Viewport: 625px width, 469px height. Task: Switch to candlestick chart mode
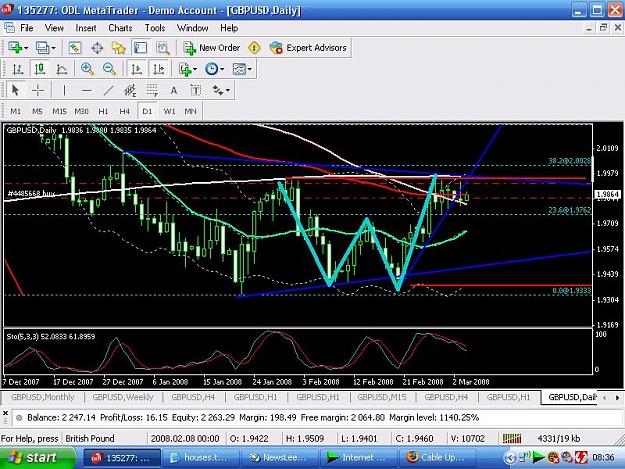click(x=39, y=69)
